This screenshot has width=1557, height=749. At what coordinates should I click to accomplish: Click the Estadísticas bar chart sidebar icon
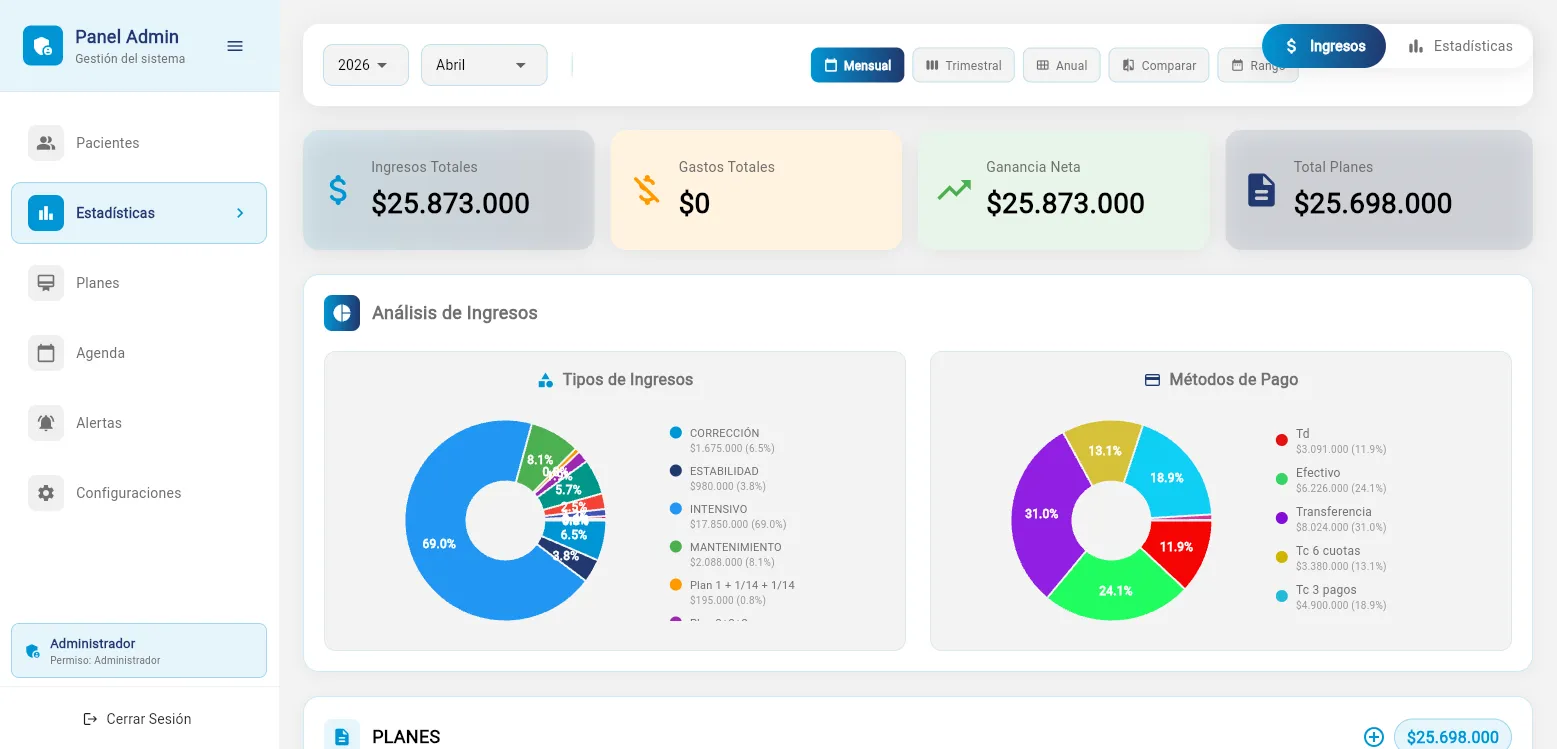pos(46,213)
